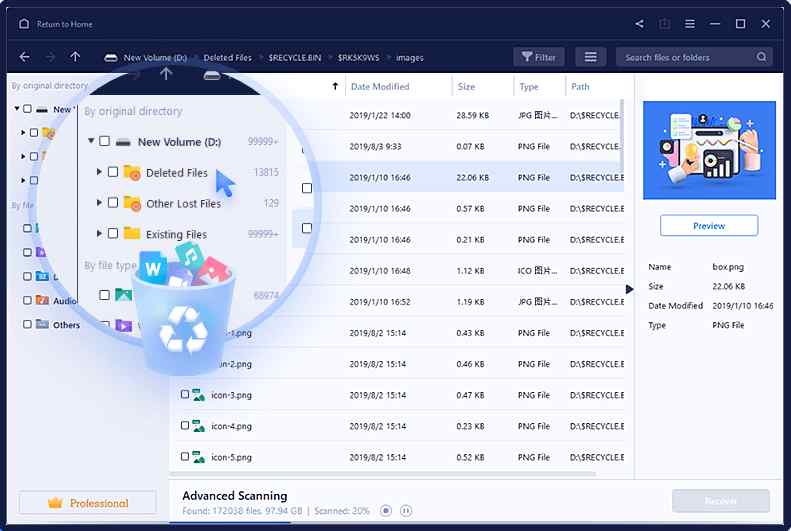Click the Preview button
The image size is (791, 531).
click(709, 226)
